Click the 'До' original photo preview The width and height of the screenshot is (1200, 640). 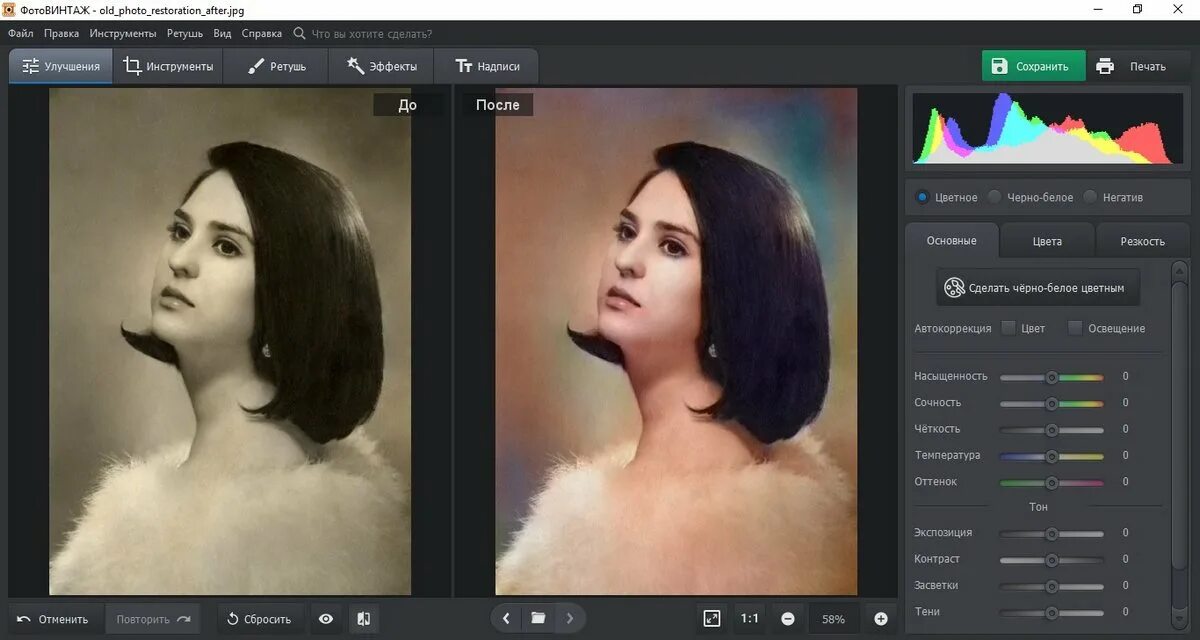[x=230, y=341]
